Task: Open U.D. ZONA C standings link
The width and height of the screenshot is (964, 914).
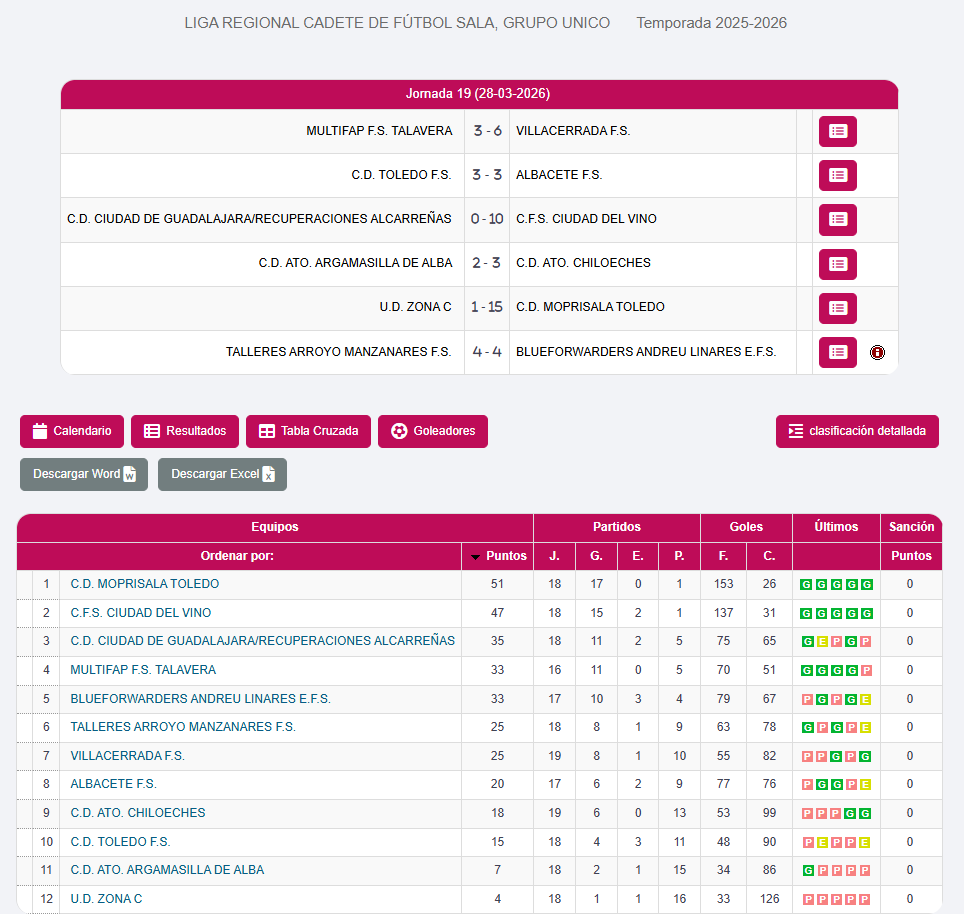Action: (106, 899)
